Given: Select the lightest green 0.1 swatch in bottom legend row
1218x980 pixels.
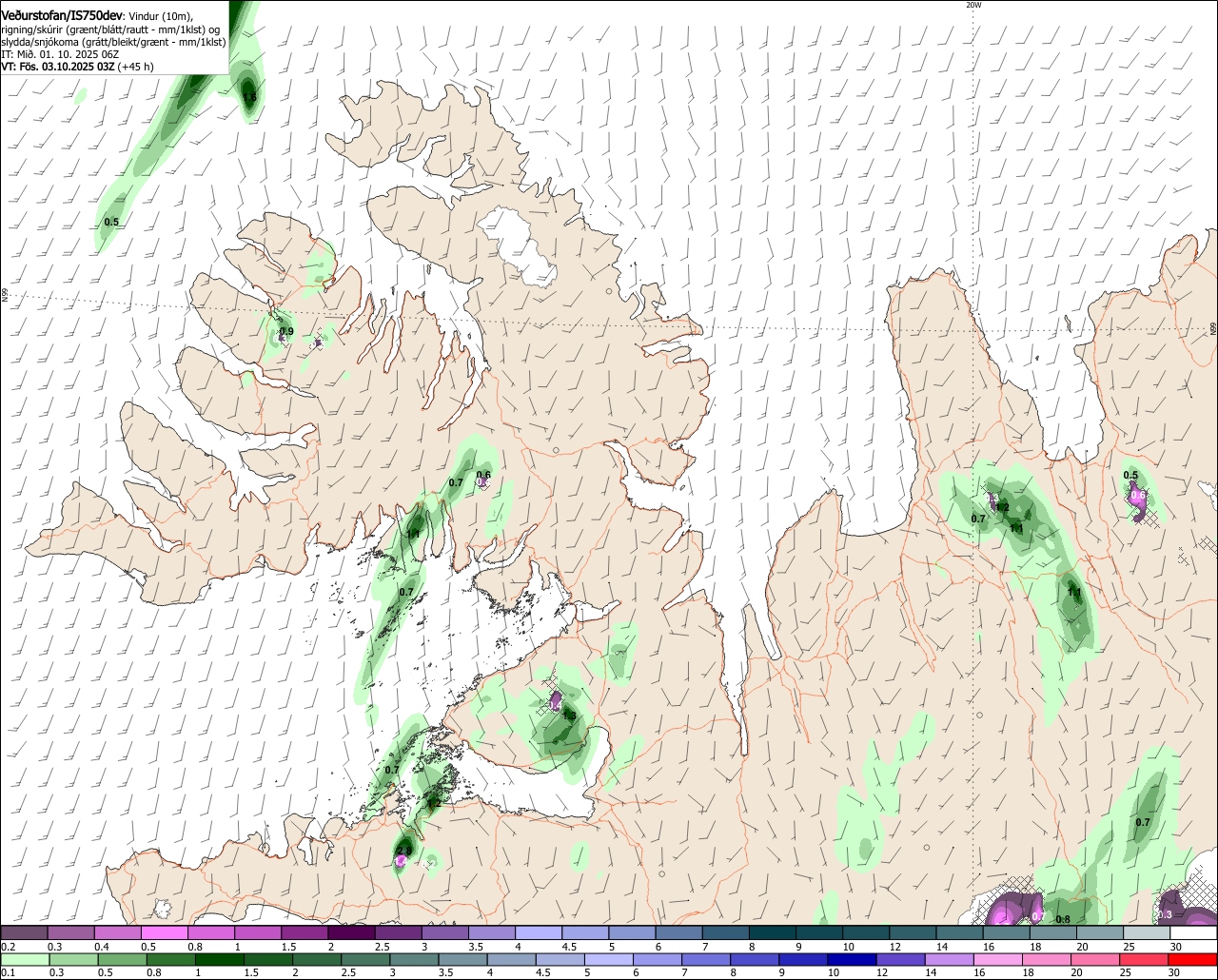Looking at the screenshot, I should (24, 959).
